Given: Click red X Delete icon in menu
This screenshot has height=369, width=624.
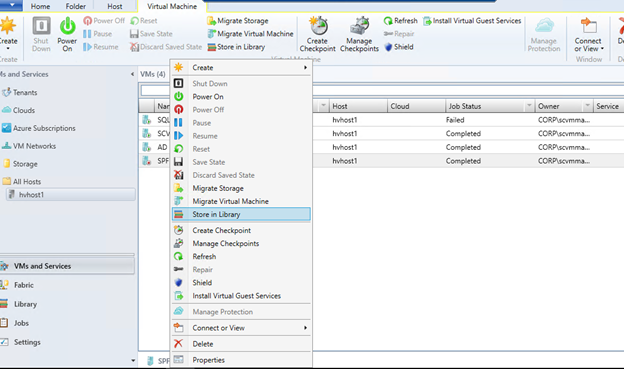Looking at the screenshot, I should point(179,344).
